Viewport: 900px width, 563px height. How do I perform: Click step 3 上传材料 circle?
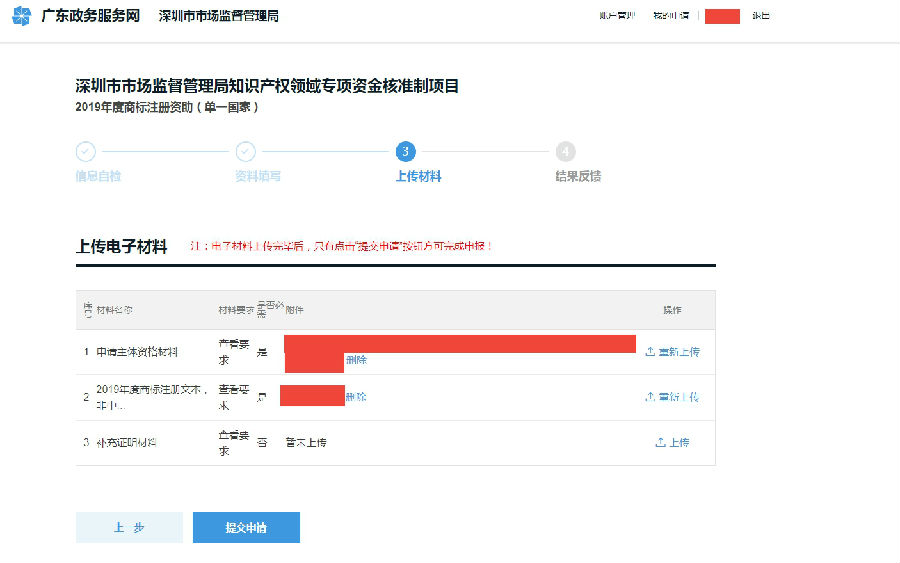click(x=405, y=152)
